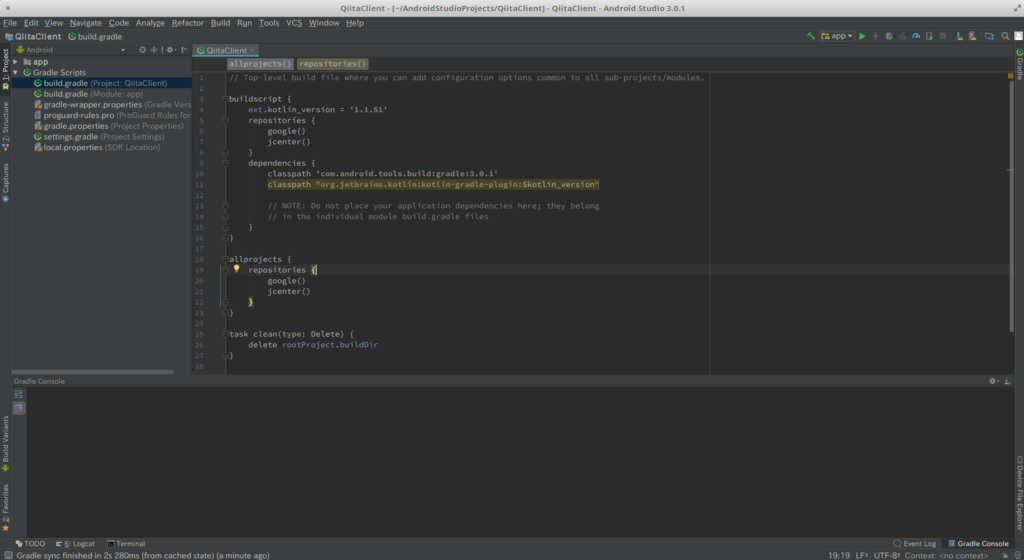The image size is (1024, 560).
Task: Click QiitaClient in the navigation bar
Action: coord(33,37)
